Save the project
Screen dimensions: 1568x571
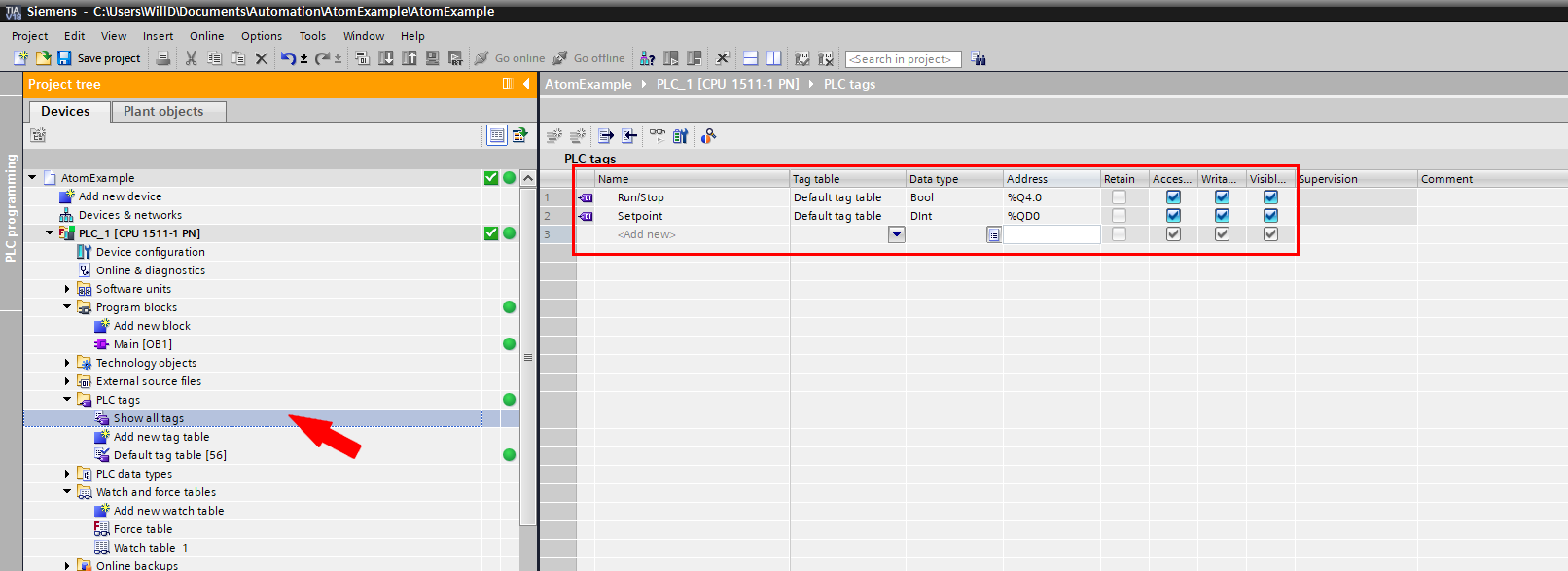98,58
